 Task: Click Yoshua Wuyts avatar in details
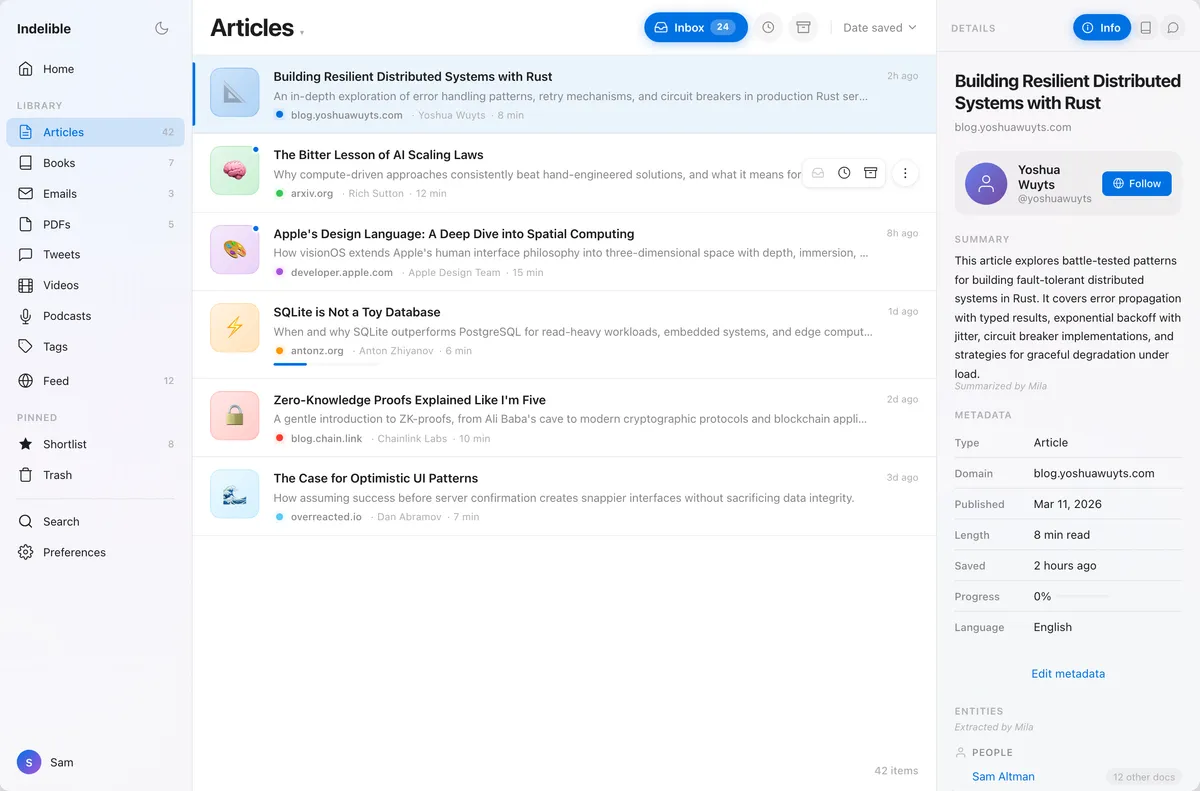[986, 184]
